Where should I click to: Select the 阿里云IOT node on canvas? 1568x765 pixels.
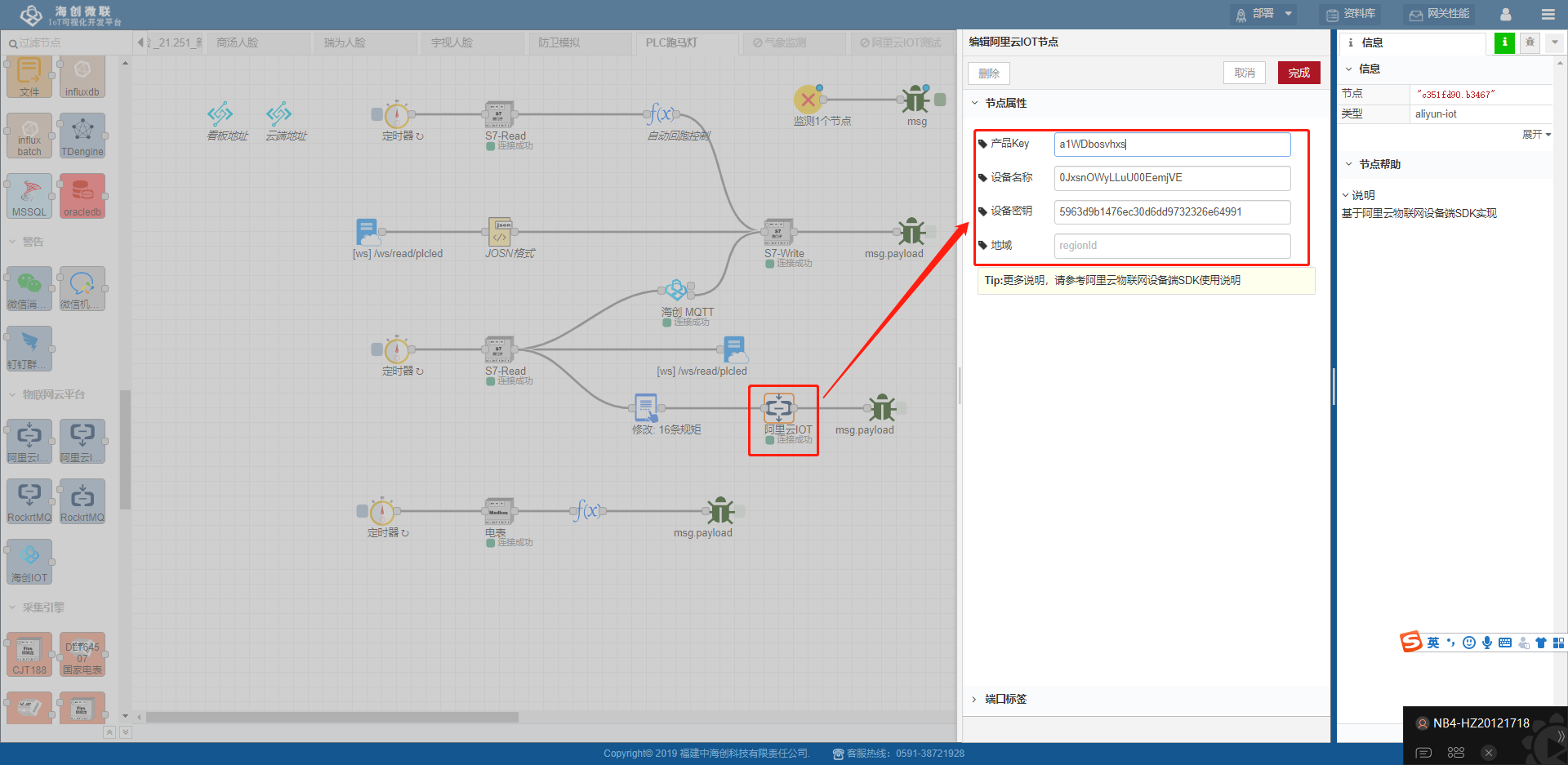778,407
